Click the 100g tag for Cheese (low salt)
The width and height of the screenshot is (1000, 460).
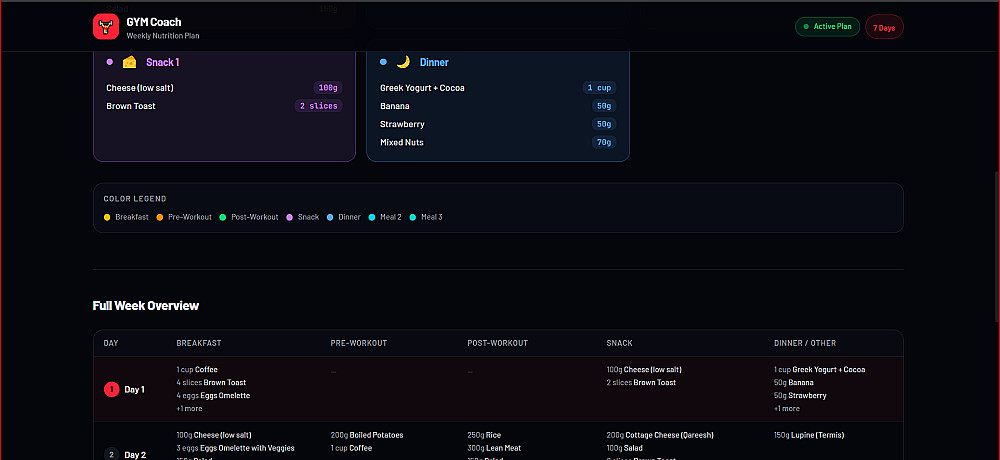click(328, 88)
